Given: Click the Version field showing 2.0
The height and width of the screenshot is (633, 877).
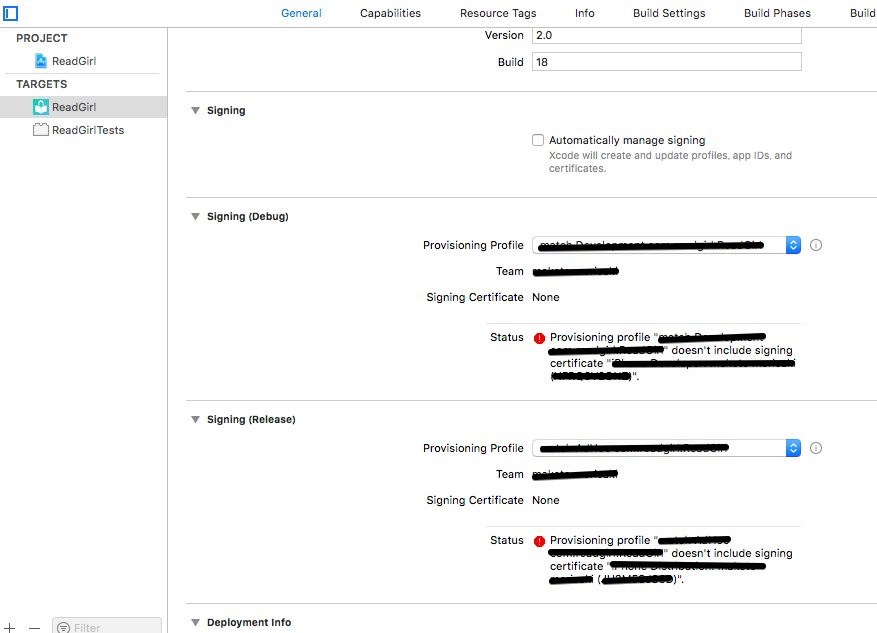Looking at the screenshot, I should pyautogui.click(x=667, y=35).
